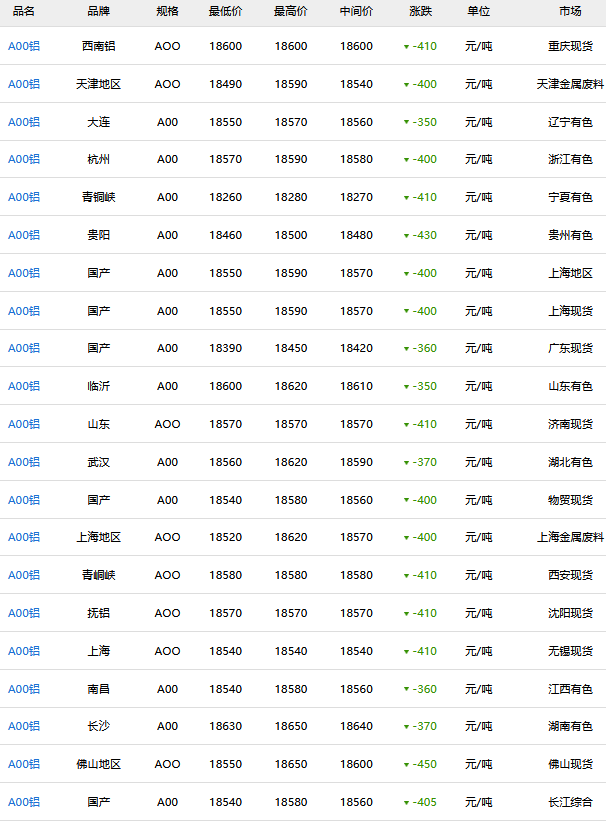Screen dimensions: 606x826
Task: Click the 市场 column header
Action: [x=570, y=12]
